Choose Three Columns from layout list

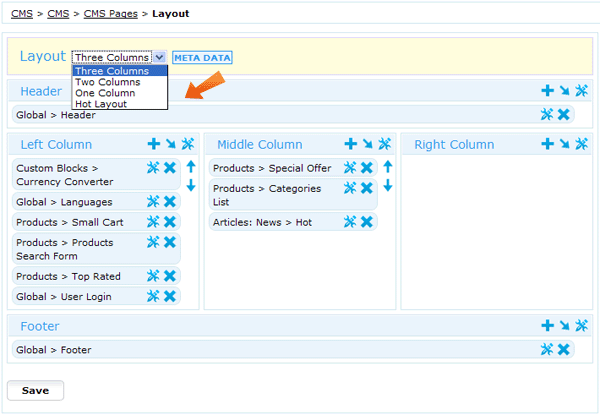coord(120,71)
